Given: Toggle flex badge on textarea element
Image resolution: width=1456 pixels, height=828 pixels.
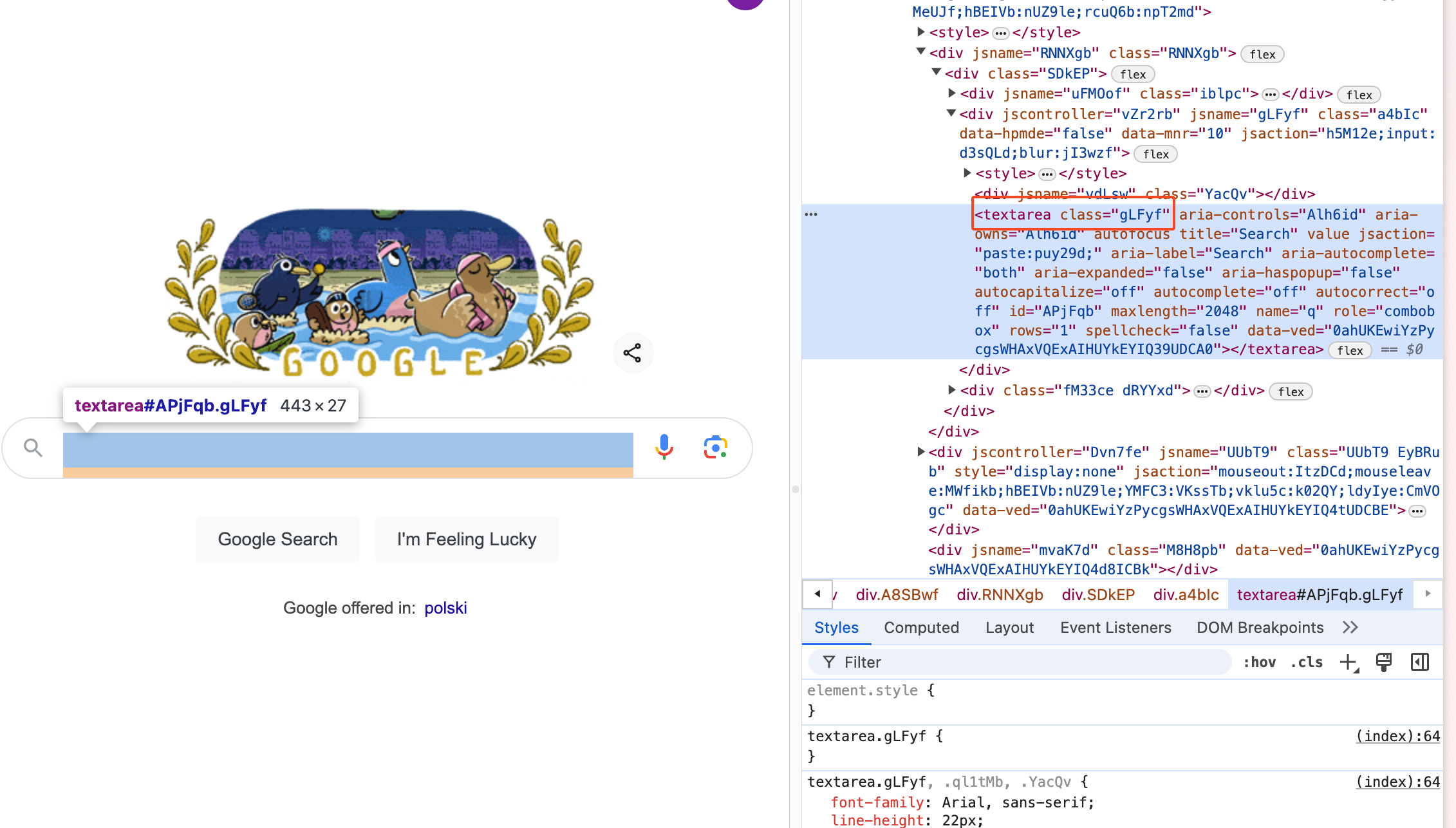Looking at the screenshot, I should coord(1350,351).
